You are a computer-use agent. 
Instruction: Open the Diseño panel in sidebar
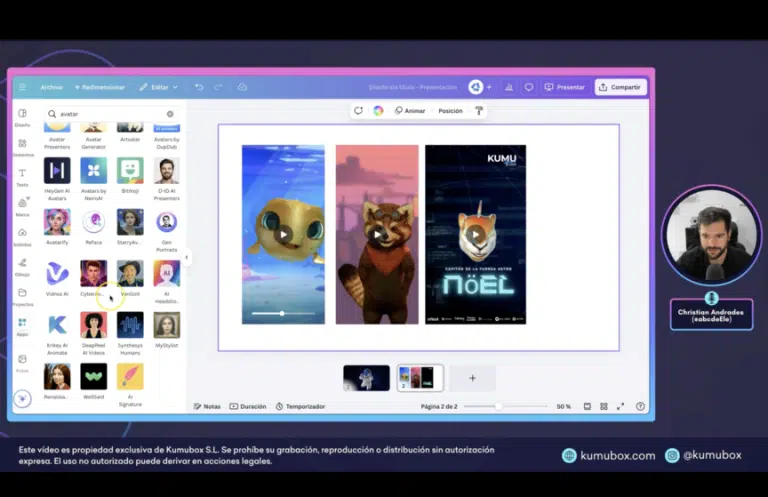click(23, 118)
